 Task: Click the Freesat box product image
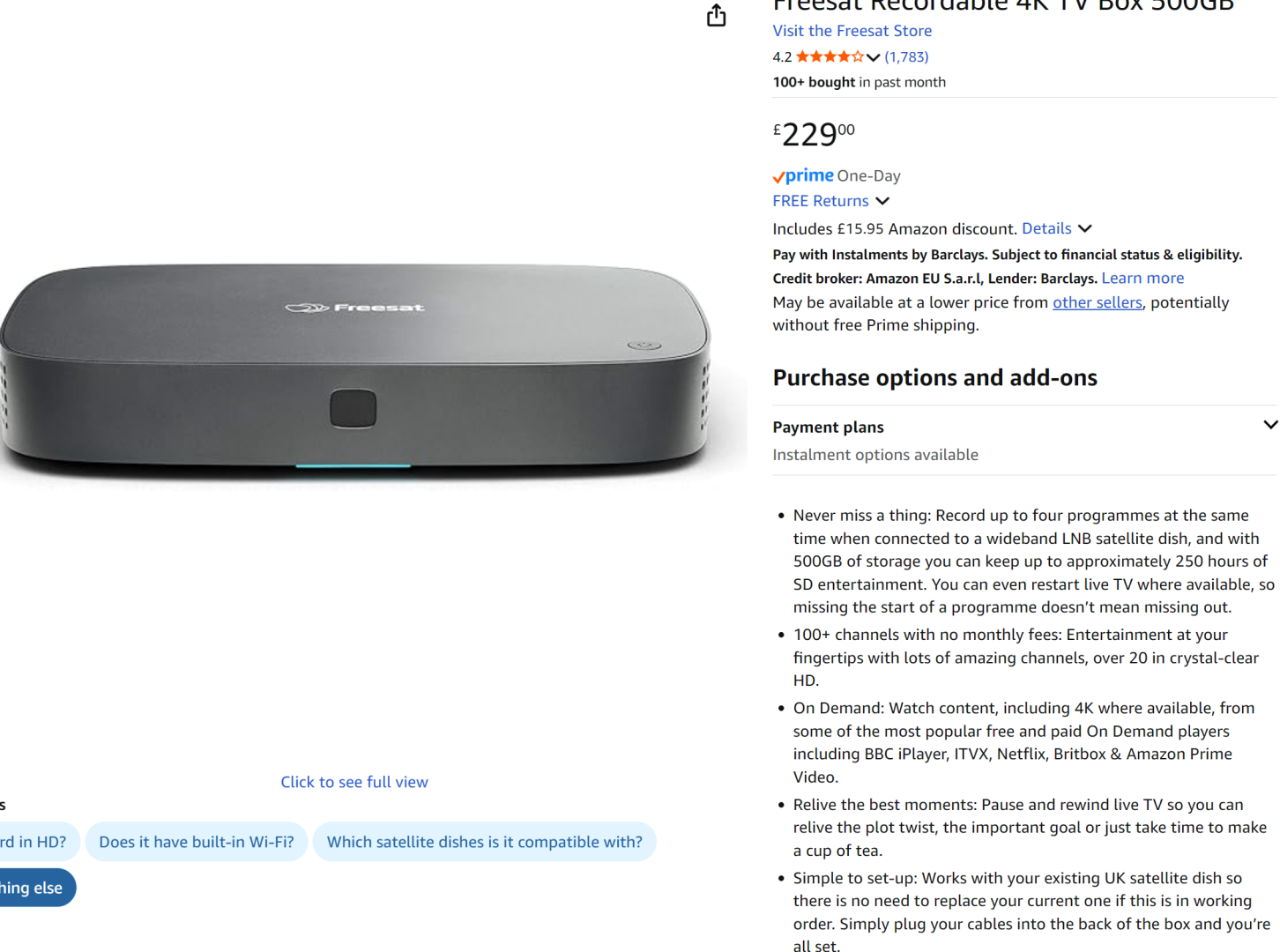[354, 370]
